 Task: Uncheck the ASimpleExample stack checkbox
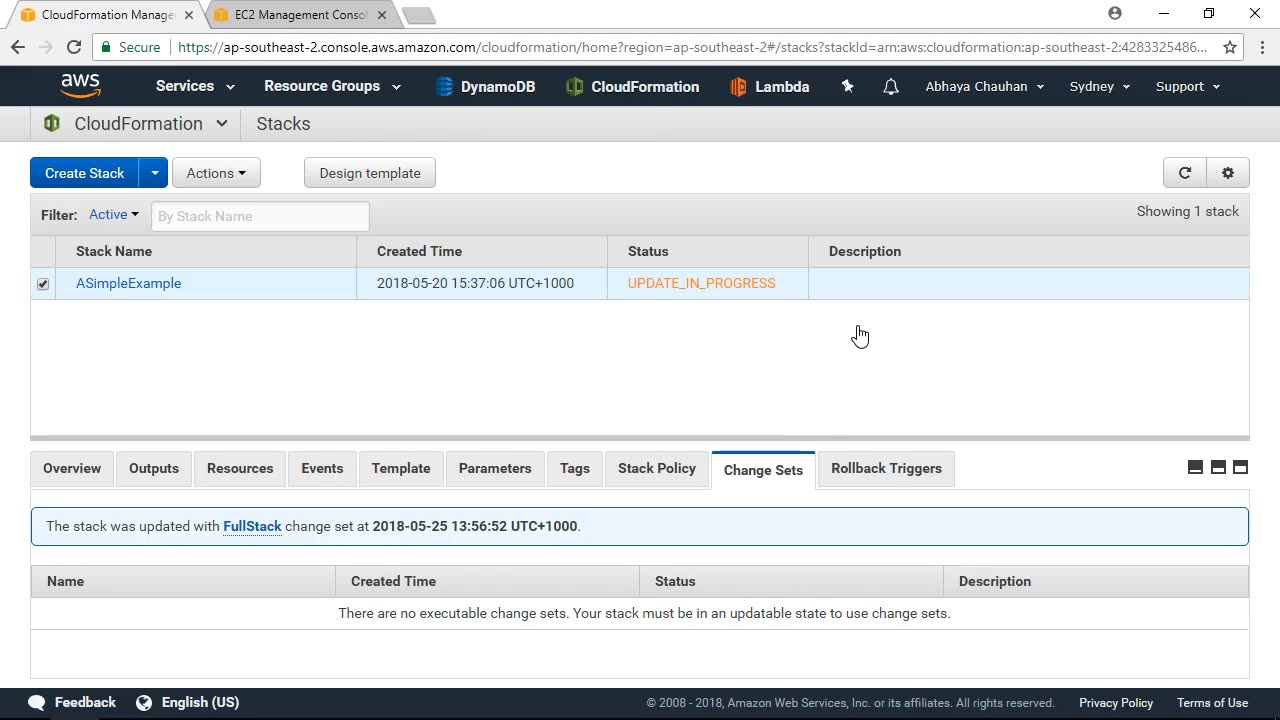(43, 284)
